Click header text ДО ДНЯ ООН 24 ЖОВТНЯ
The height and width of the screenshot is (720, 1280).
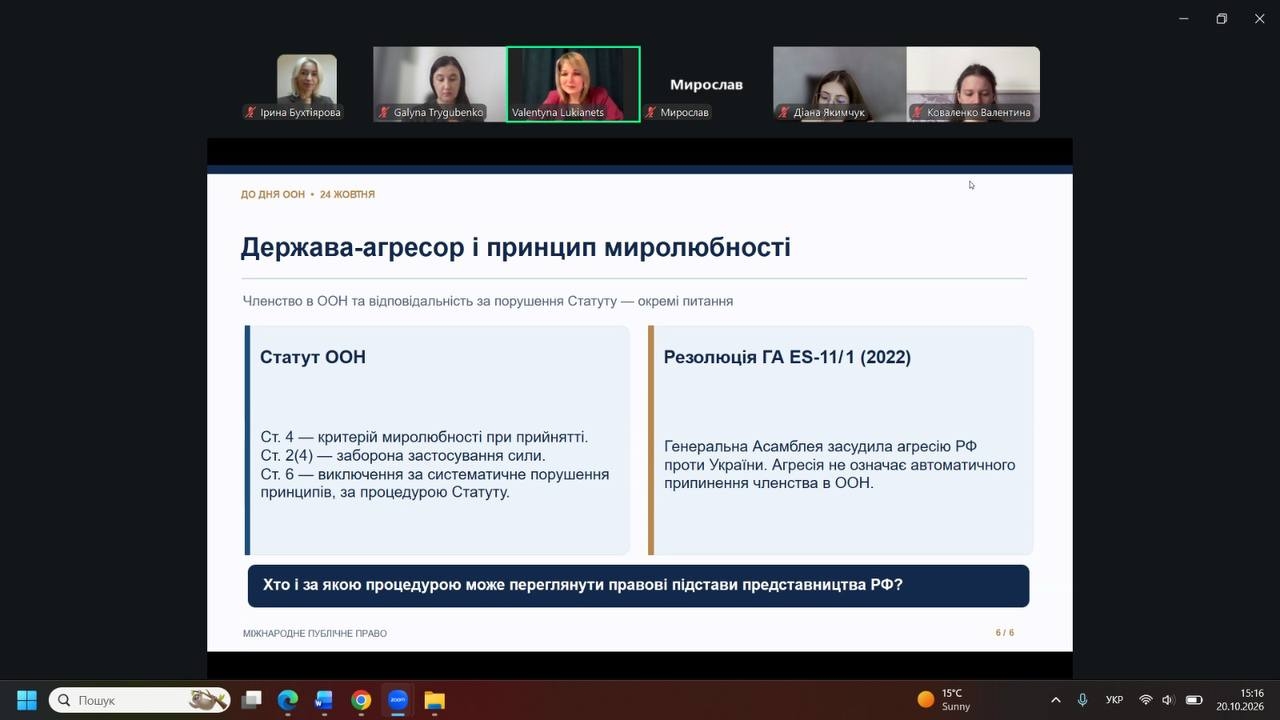point(308,194)
